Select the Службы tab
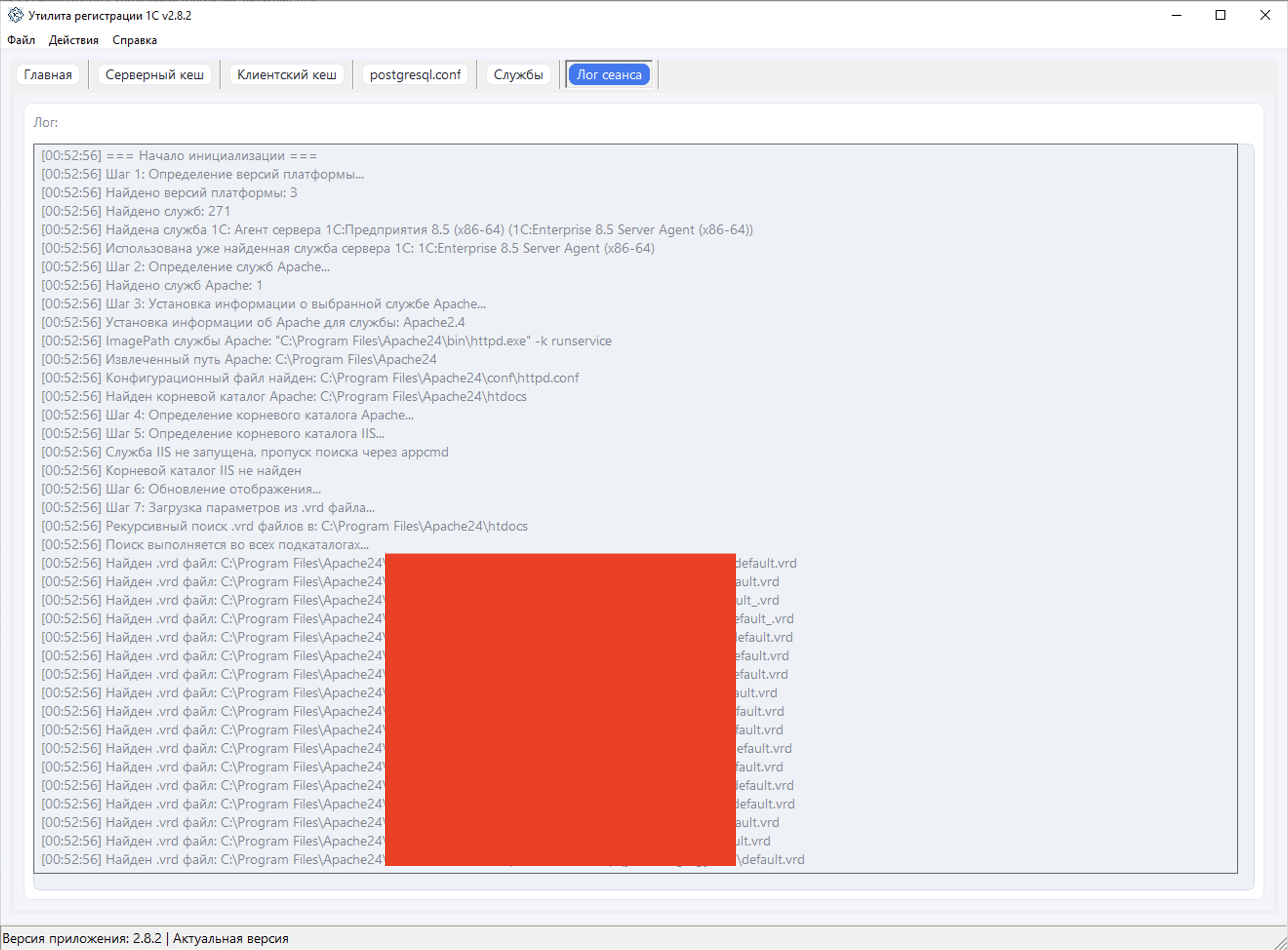 [x=518, y=75]
